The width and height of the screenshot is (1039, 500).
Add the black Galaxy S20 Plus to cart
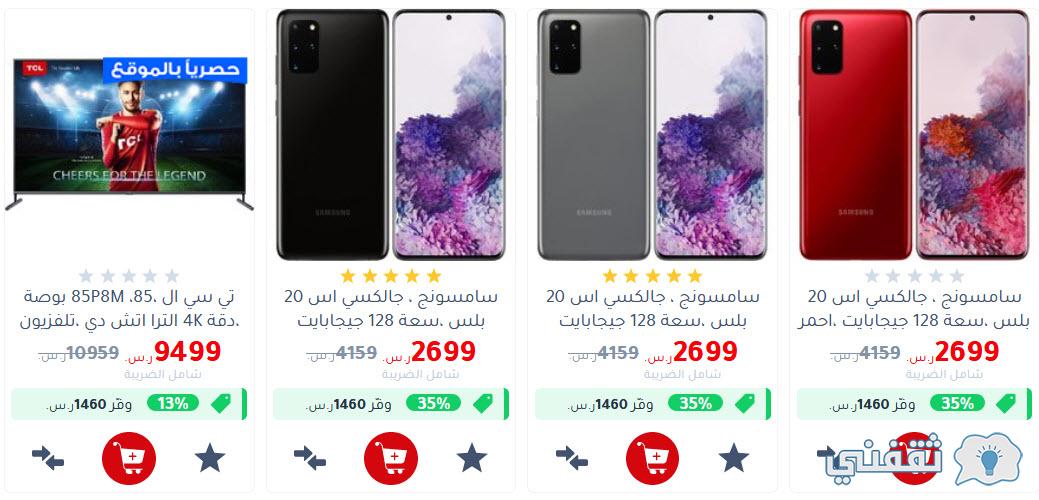(x=391, y=458)
